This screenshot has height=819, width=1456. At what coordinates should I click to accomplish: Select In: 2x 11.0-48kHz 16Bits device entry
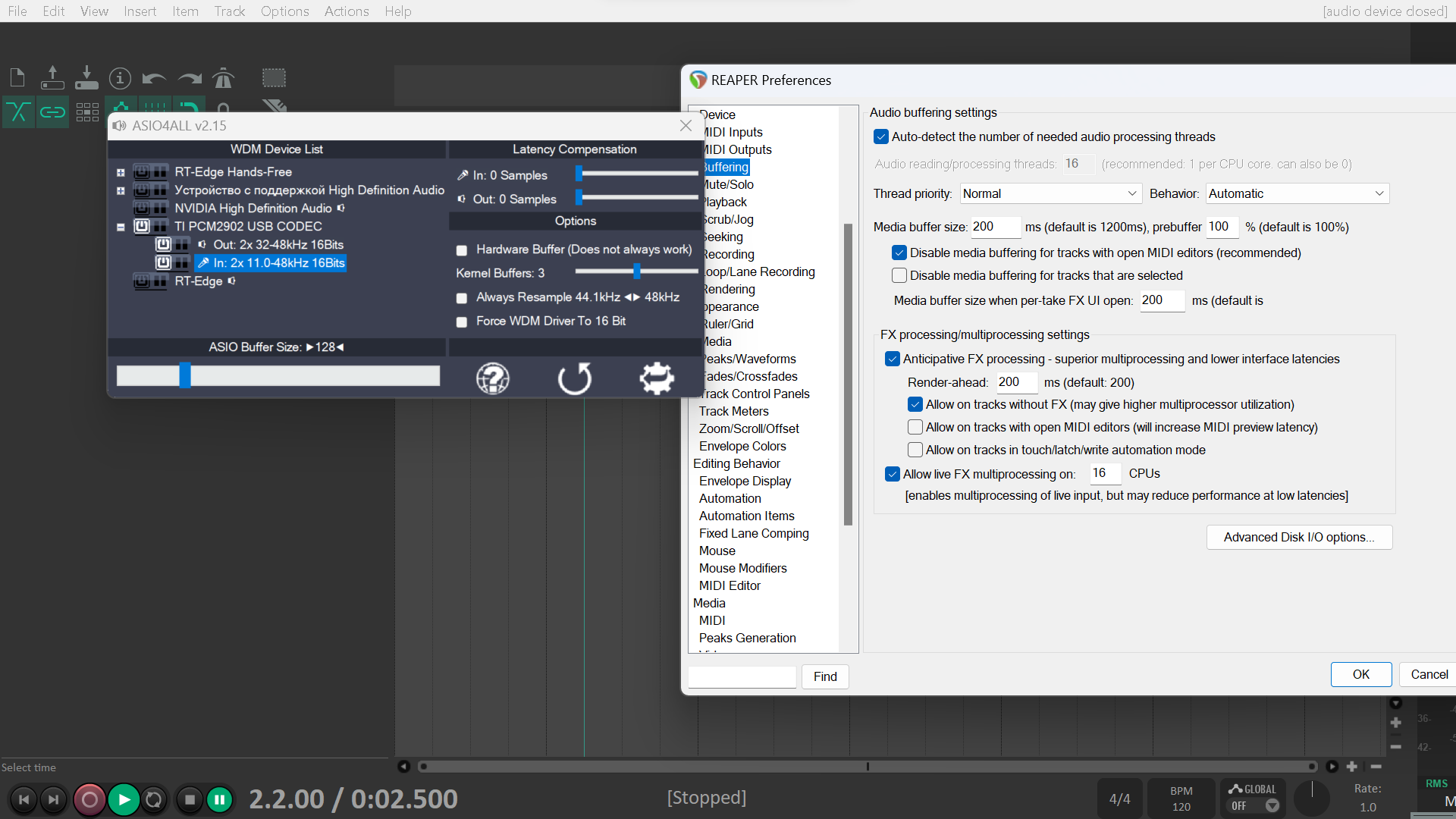coord(271,263)
